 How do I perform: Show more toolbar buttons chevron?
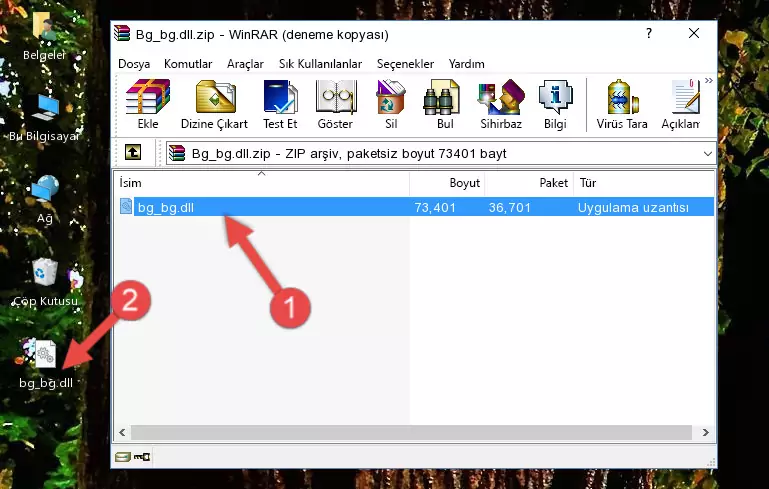(x=709, y=81)
